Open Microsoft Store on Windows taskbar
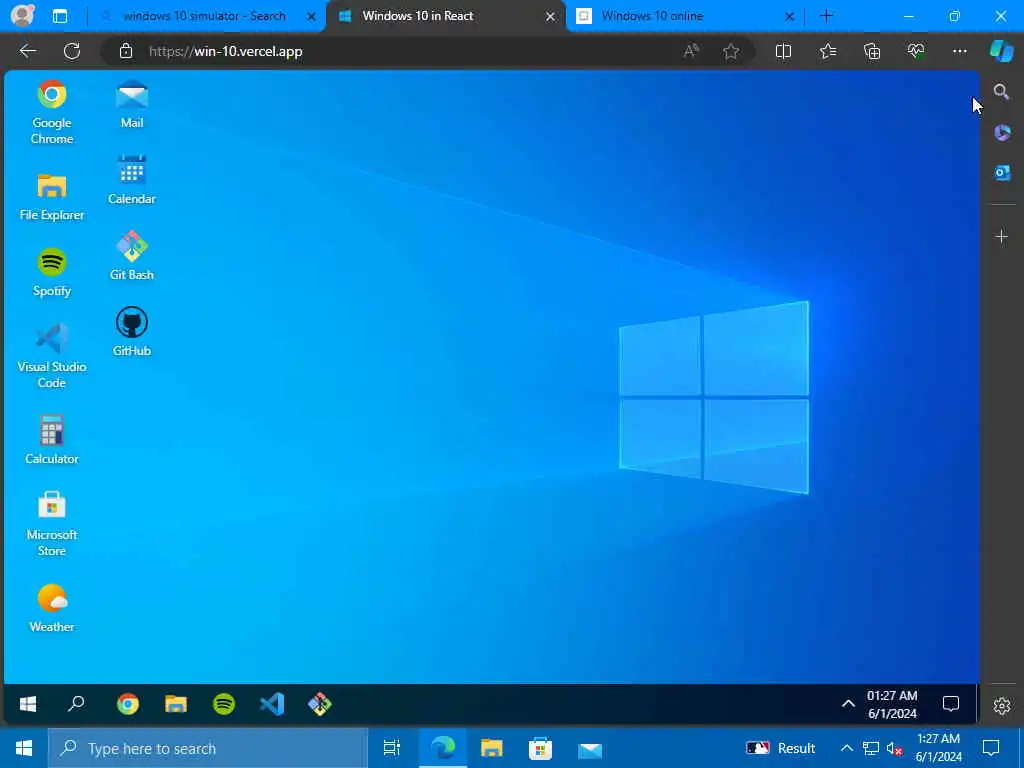The width and height of the screenshot is (1024, 768). point(540,748)
